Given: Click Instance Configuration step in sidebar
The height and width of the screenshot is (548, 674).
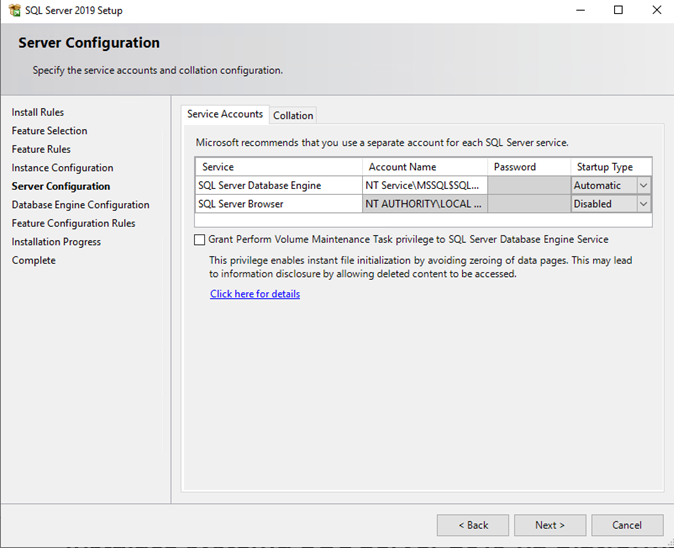Looking at the screenshot, I should click(62, 168).
